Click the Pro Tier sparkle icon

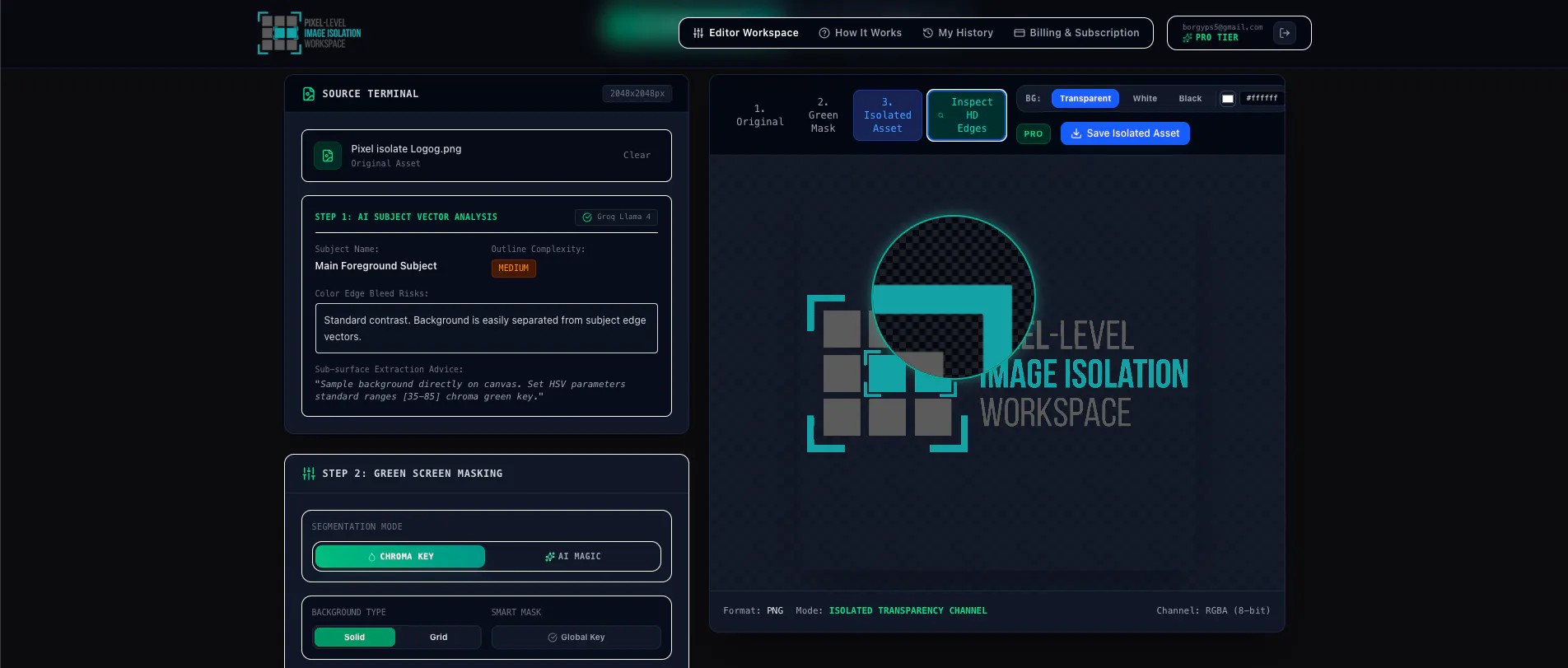1188,38
